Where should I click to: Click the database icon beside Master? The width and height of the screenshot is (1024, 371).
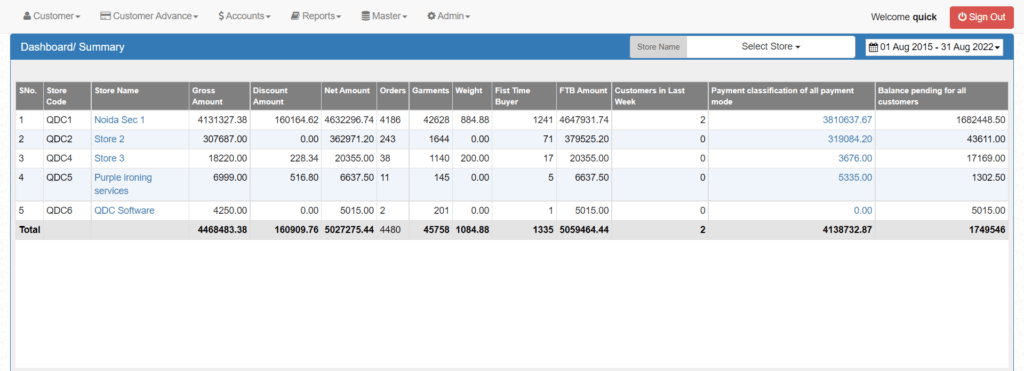366,16
